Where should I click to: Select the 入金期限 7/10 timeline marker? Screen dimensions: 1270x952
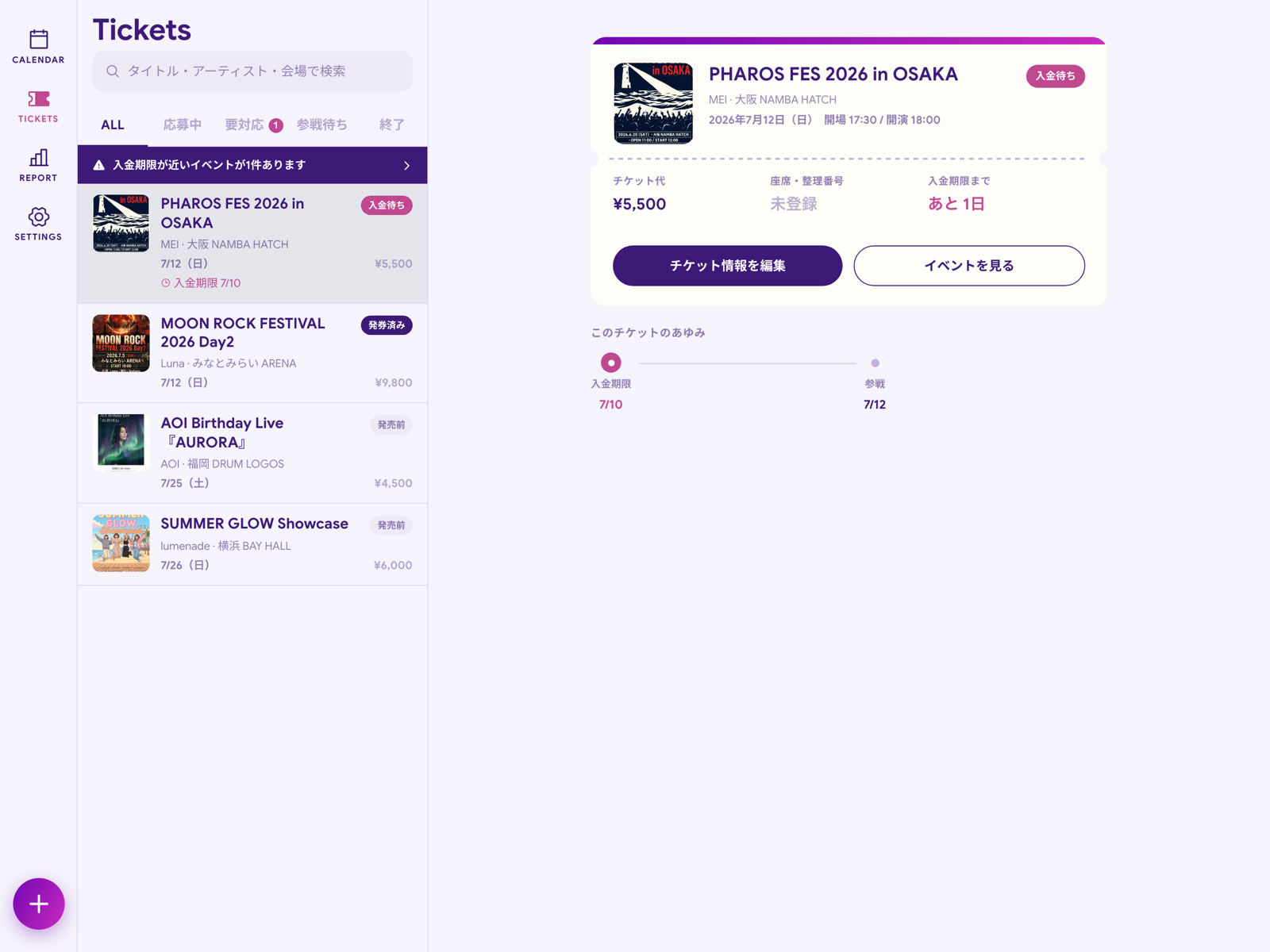coord(610,363)
